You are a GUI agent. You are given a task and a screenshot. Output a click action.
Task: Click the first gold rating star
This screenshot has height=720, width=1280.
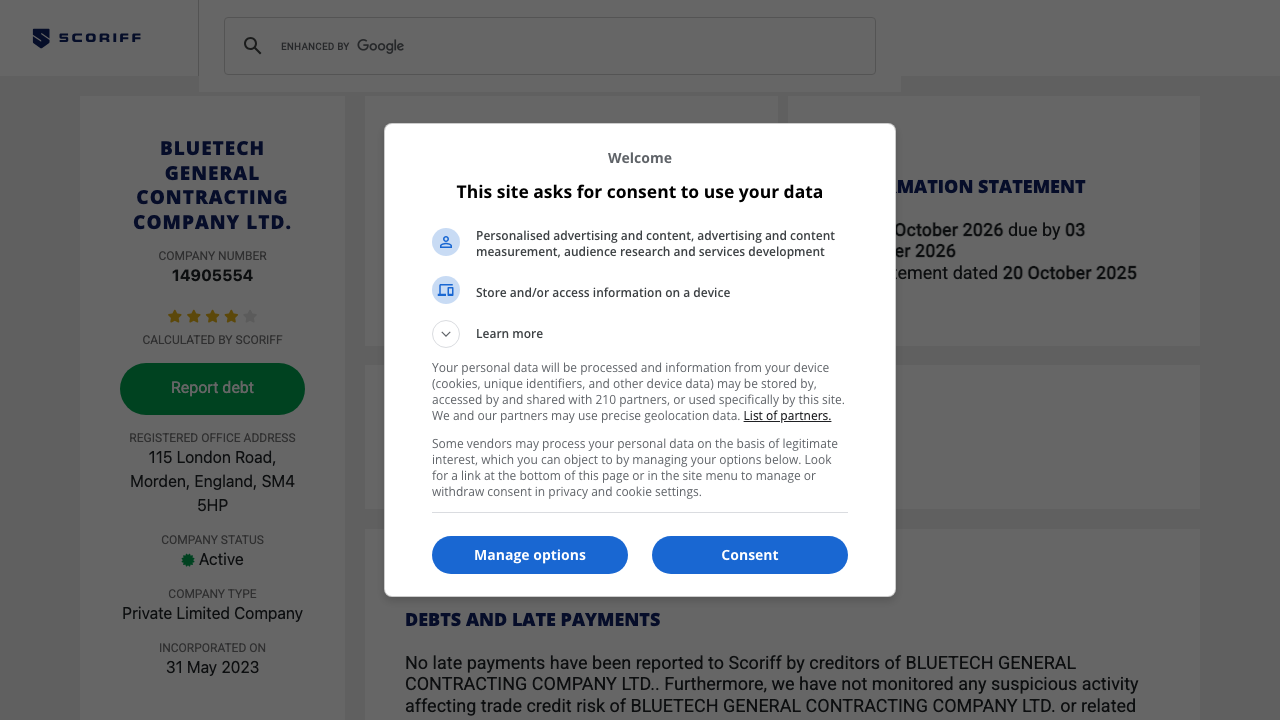click(175, 317)
